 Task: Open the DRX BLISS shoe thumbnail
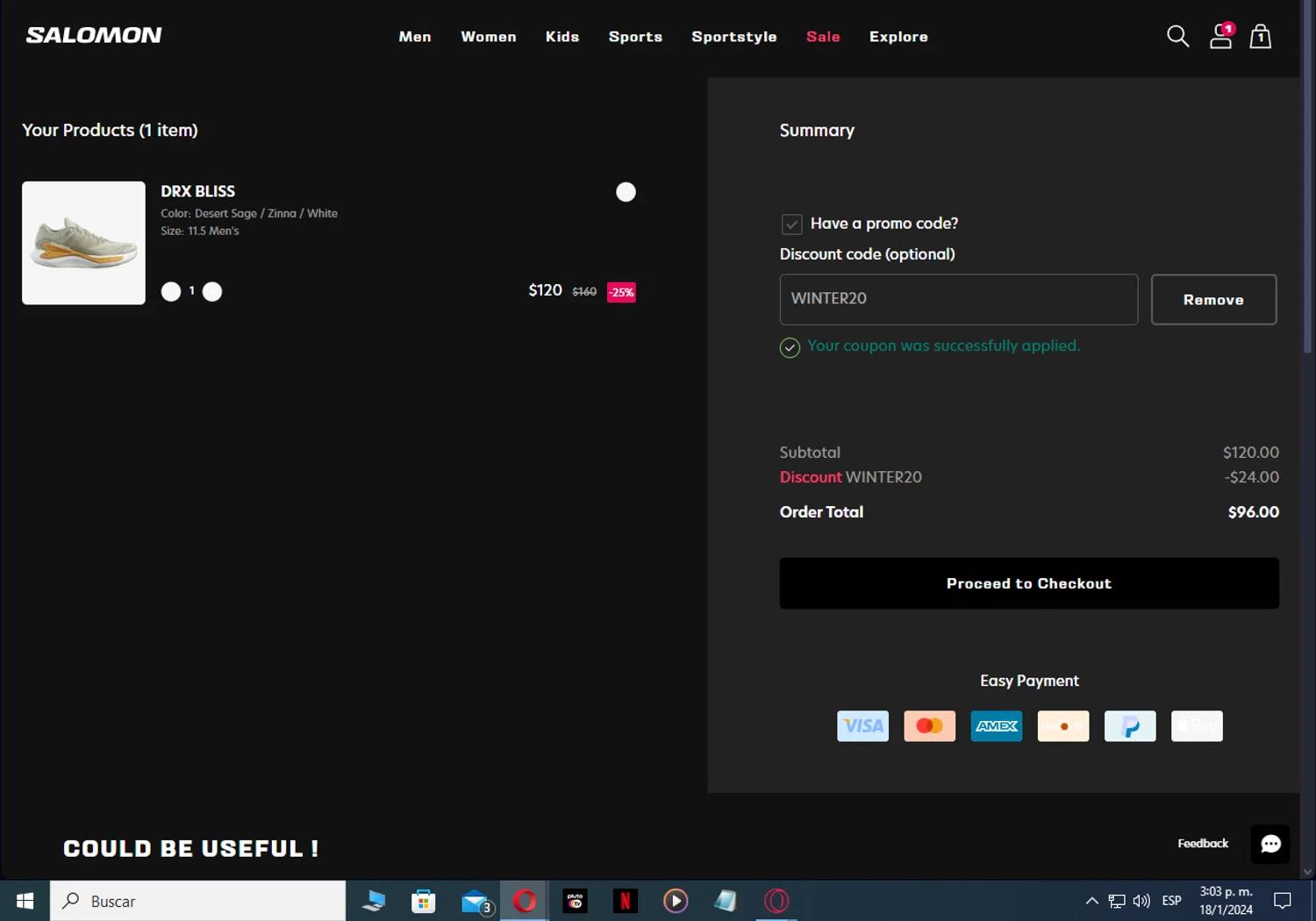[83, 243]
